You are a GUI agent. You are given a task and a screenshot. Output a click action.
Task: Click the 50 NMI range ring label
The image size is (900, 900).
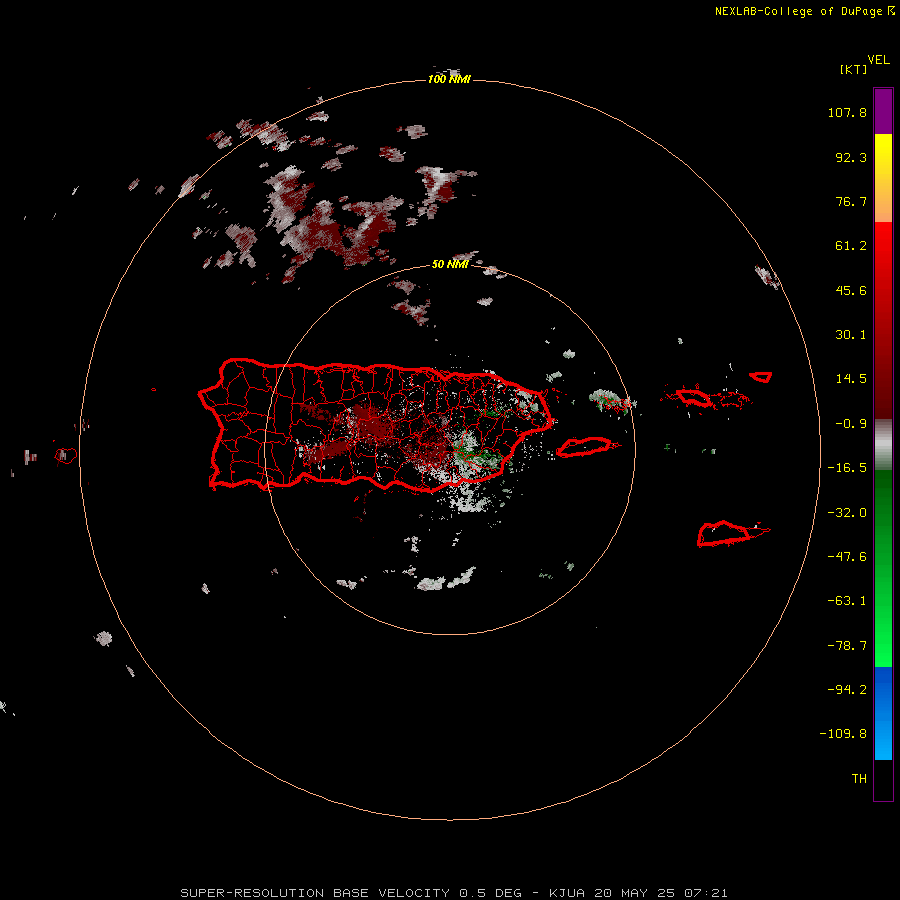click(449, 264)
